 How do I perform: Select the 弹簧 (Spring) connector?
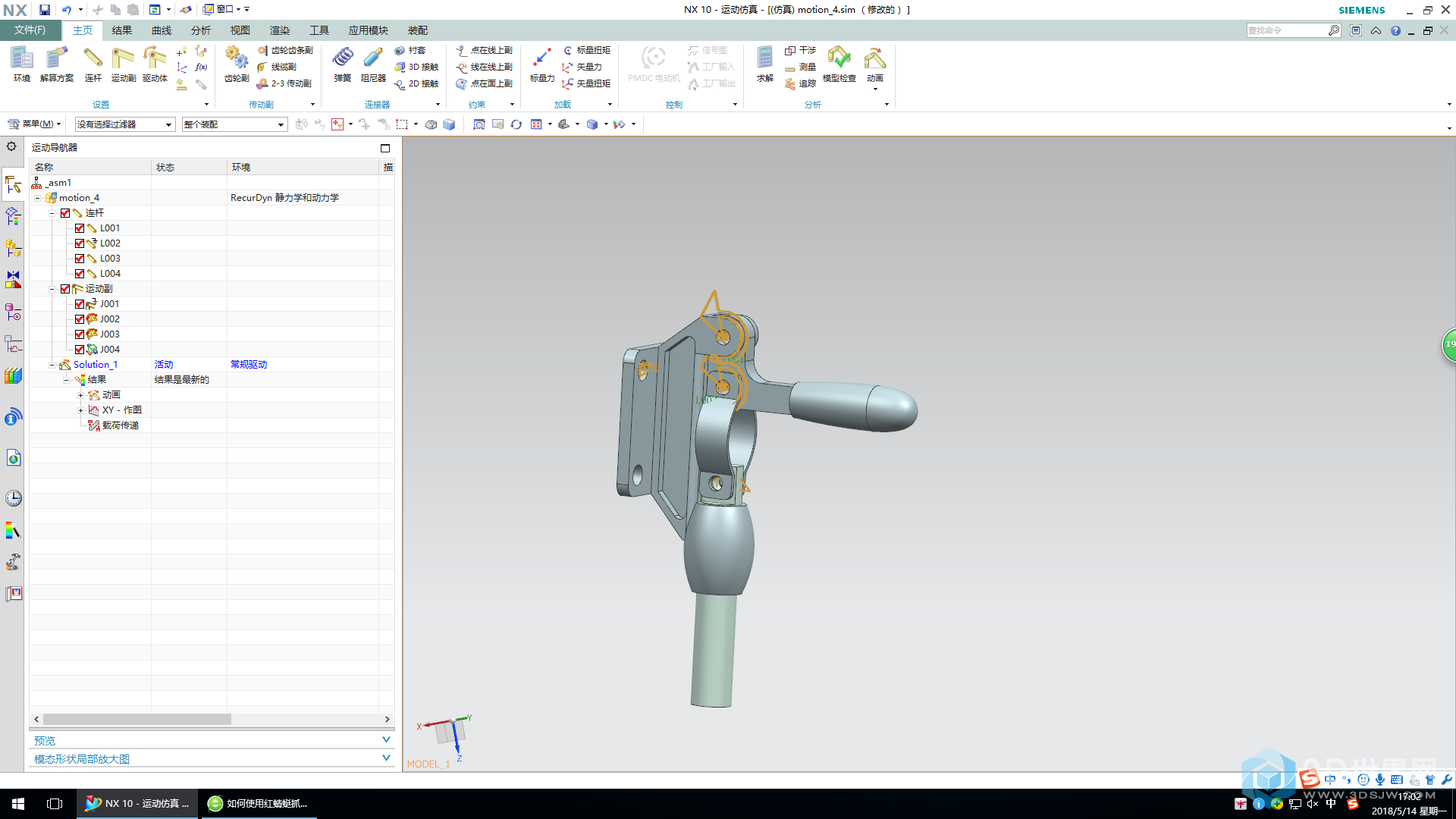(x=343, y=64)
